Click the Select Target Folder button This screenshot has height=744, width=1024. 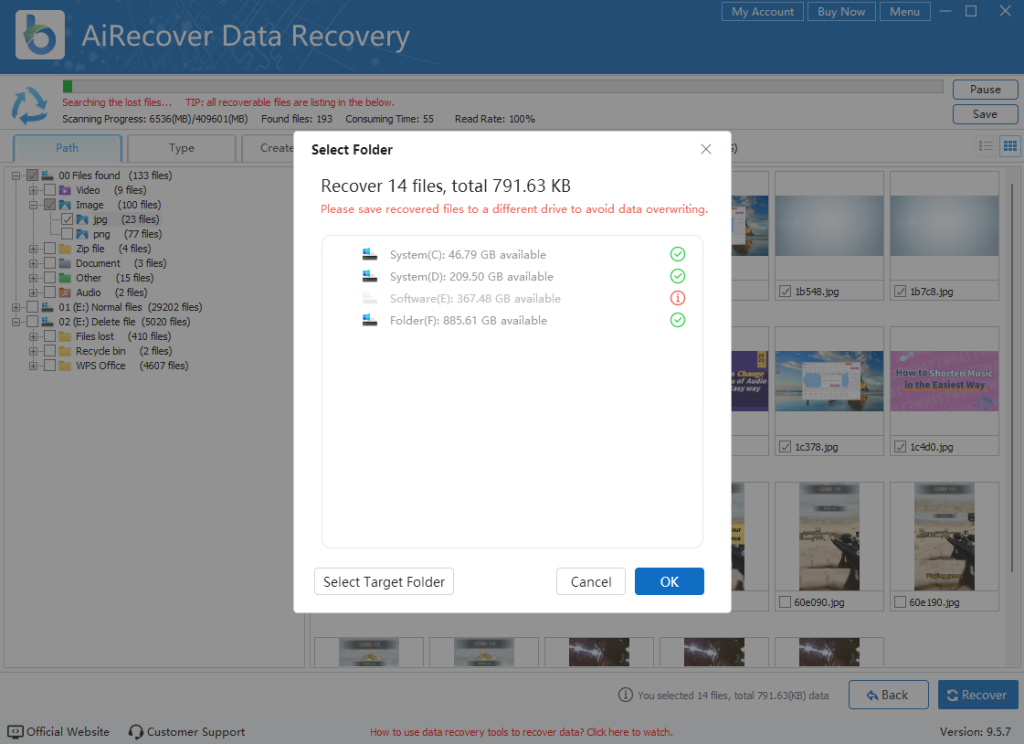click(x=383, y=581)
